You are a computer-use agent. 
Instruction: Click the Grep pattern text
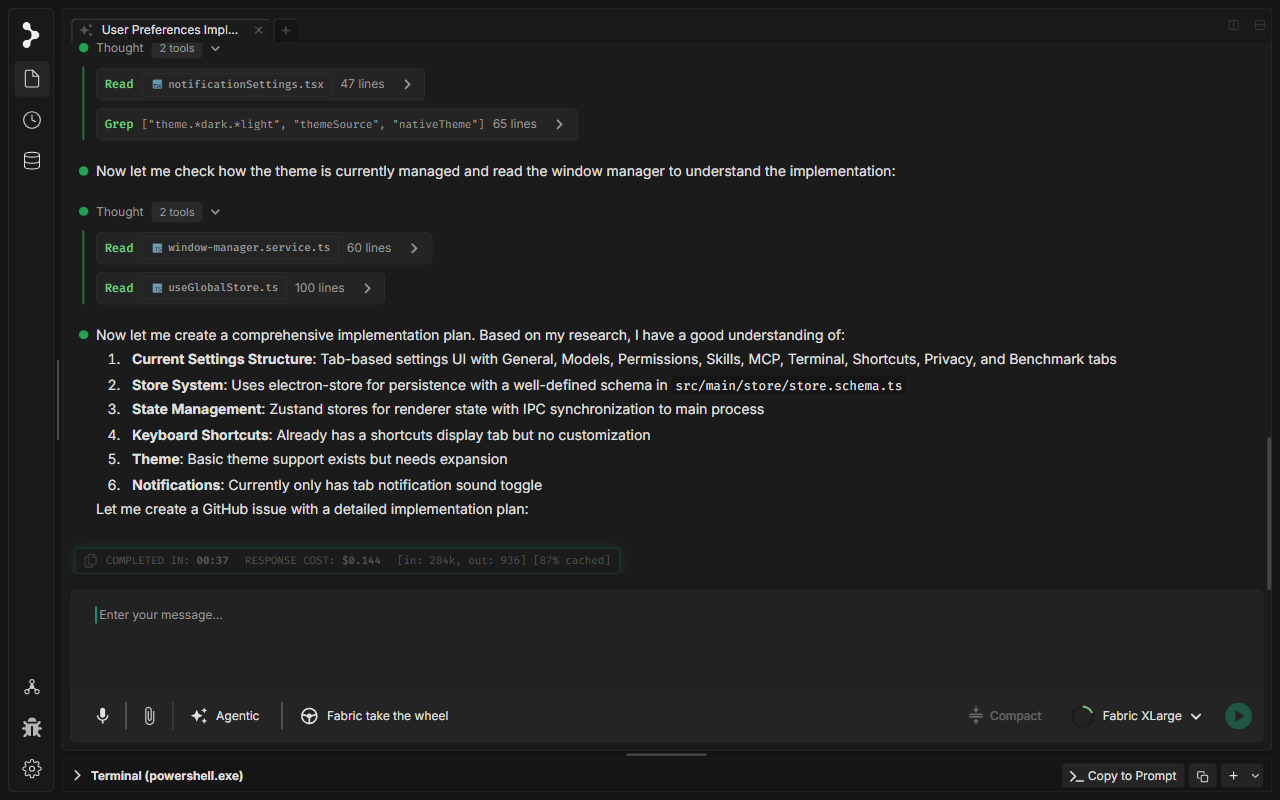pos(313,124)
